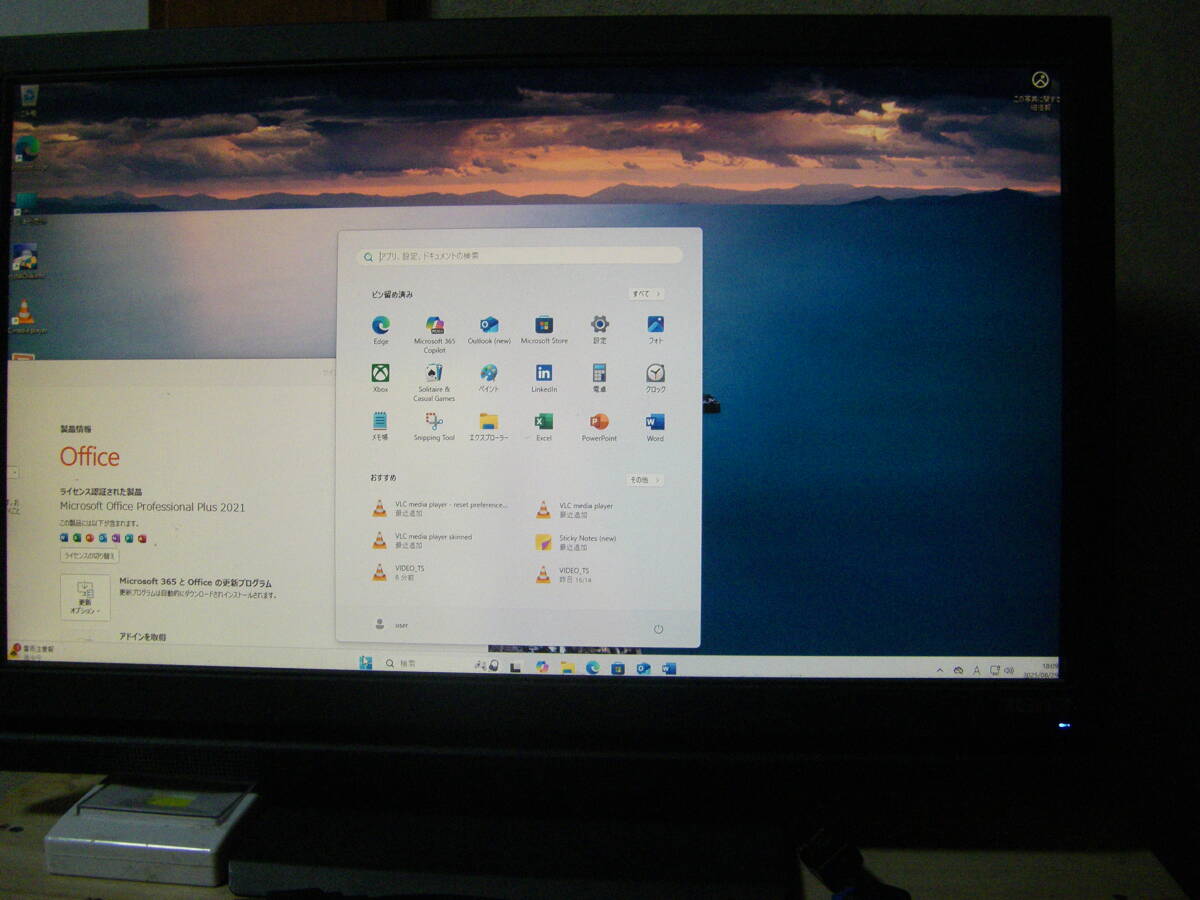Launch Xbox pinned app
Screen dimensions: 1200x900
381,378
